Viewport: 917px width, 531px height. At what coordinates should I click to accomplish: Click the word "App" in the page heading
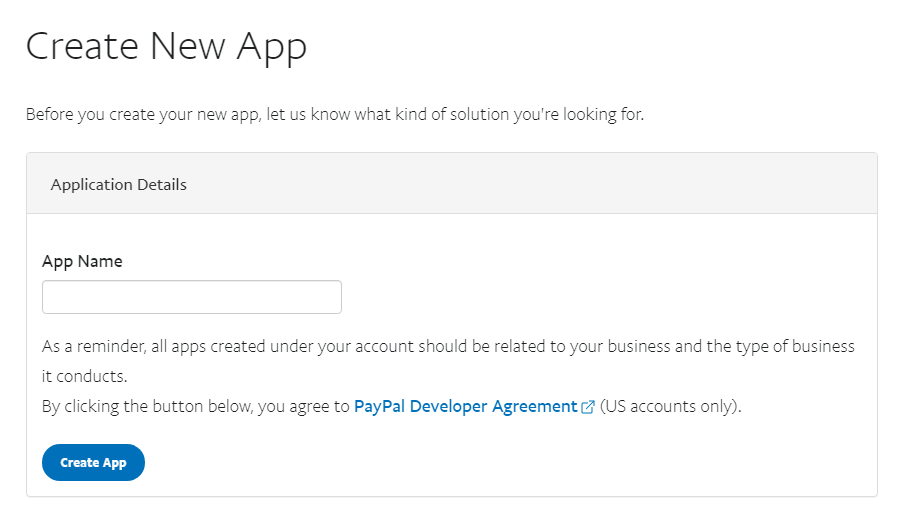click(271, 47)
